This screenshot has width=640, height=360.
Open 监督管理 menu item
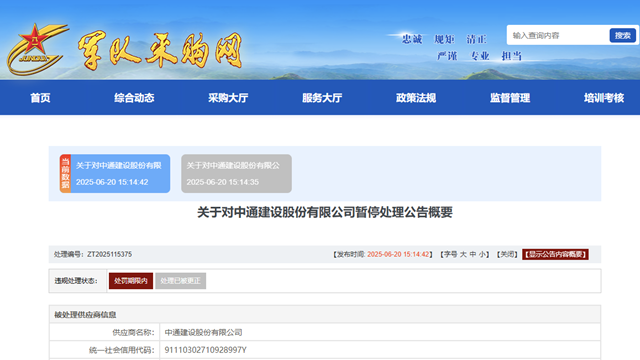(510, 98)
